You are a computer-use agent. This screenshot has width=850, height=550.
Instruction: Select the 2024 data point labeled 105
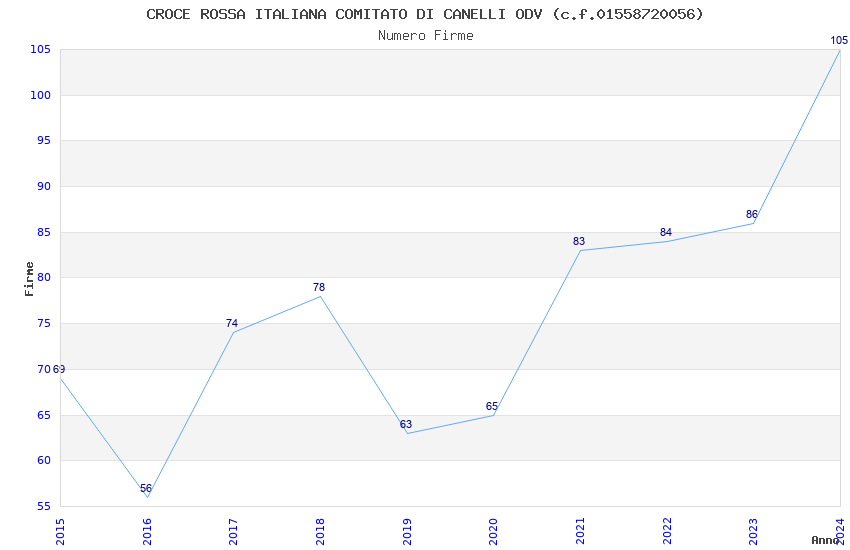(x=840, y=50)
